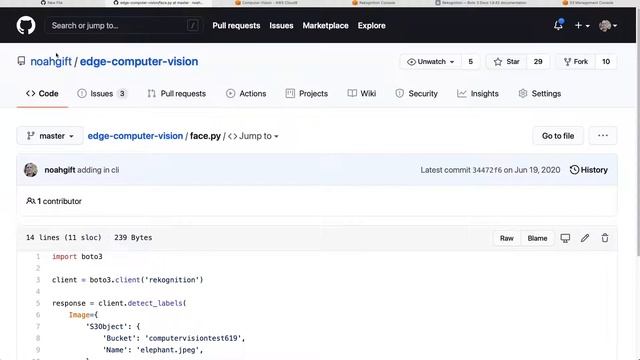
Task: Open the latest commit hash link
Action: coord(487,170)
